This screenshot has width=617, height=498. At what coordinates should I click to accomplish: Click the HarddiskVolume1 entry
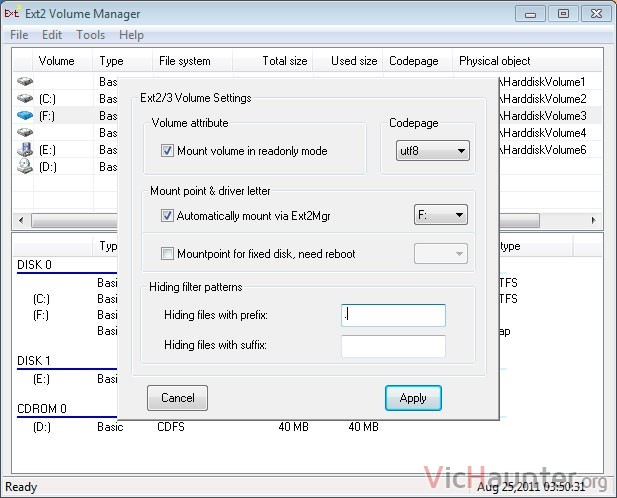coord(543,82)
